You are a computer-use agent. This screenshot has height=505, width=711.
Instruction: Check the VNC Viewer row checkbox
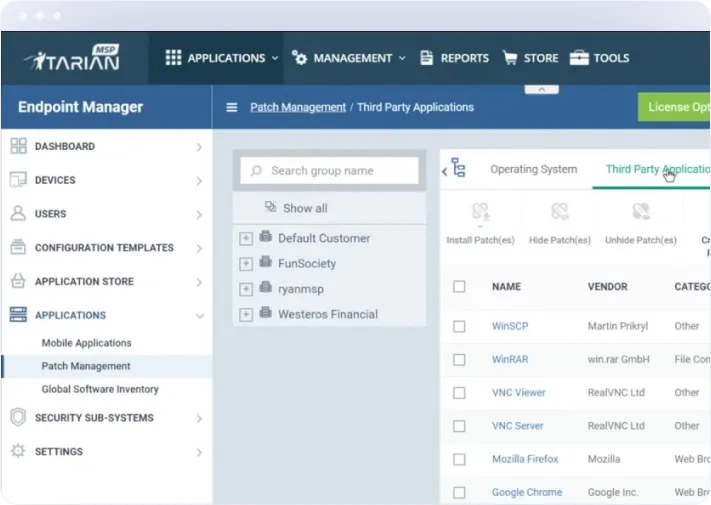click(x=459, y=393)
